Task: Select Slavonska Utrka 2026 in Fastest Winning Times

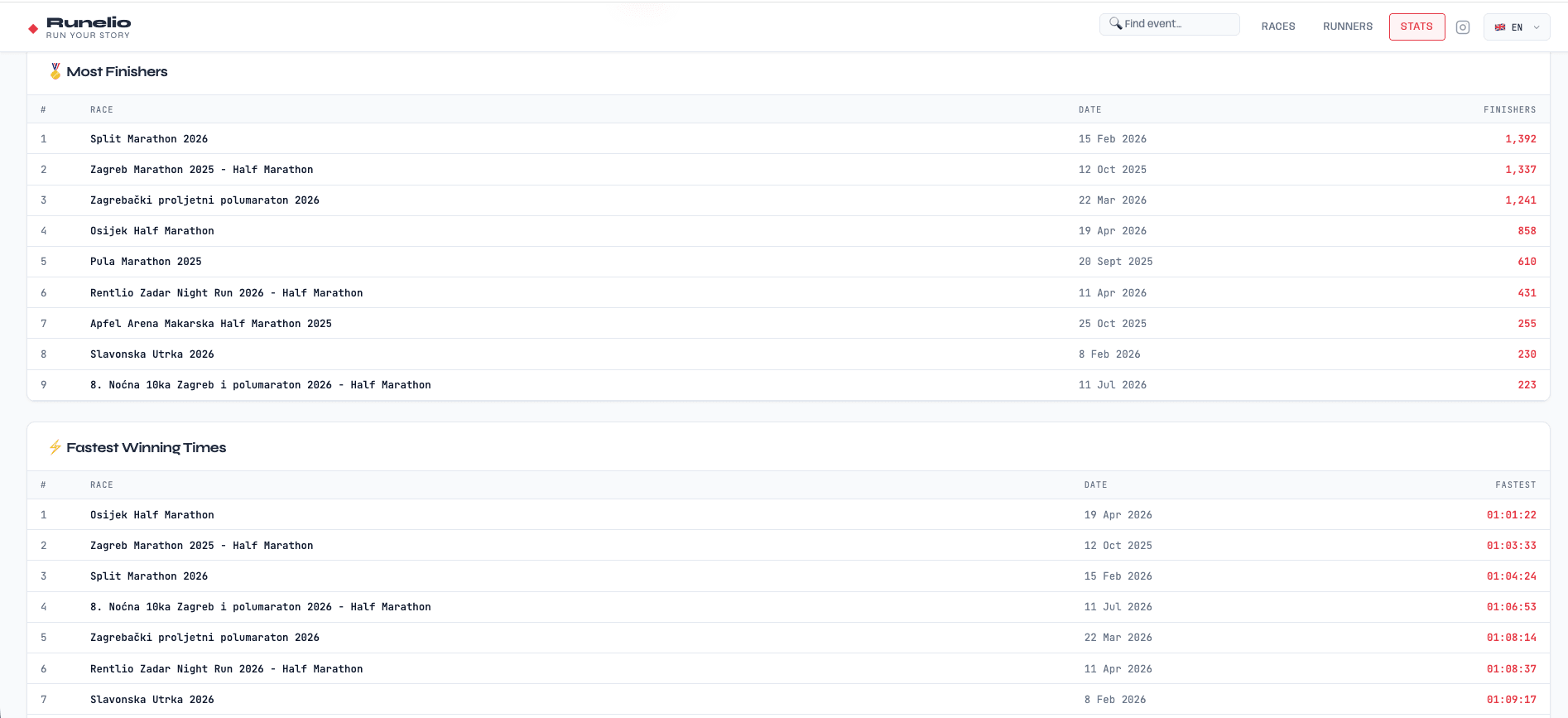Action: point(152,700)
